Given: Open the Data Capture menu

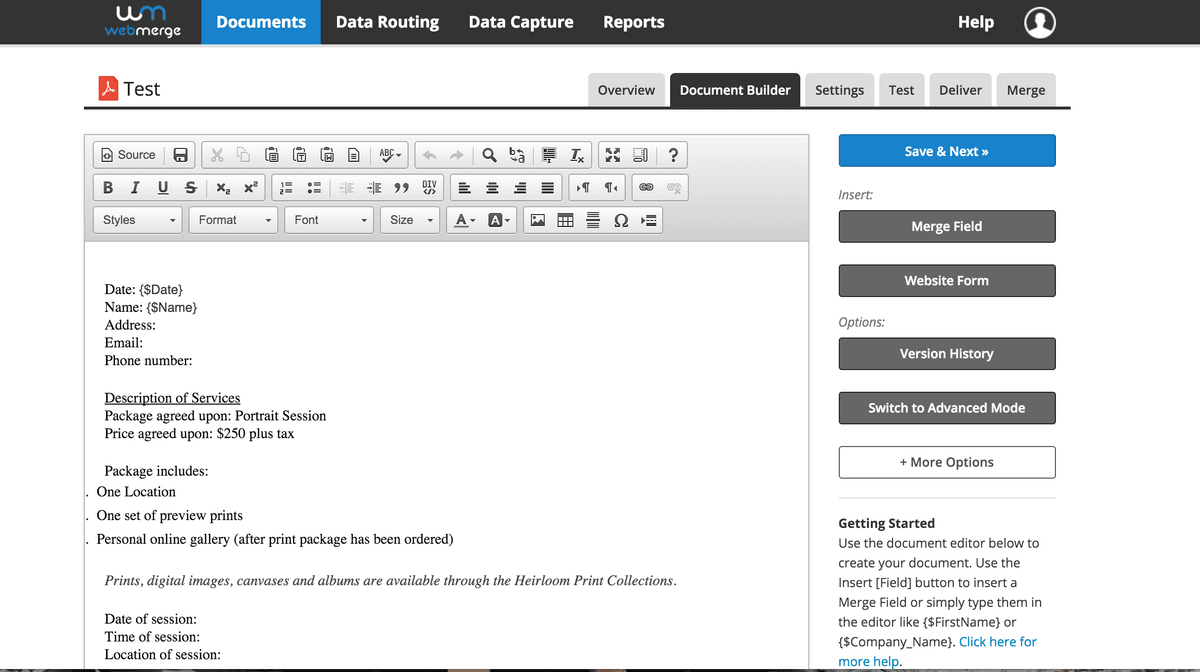Looking at the screenshot, I should coord(521,22).
